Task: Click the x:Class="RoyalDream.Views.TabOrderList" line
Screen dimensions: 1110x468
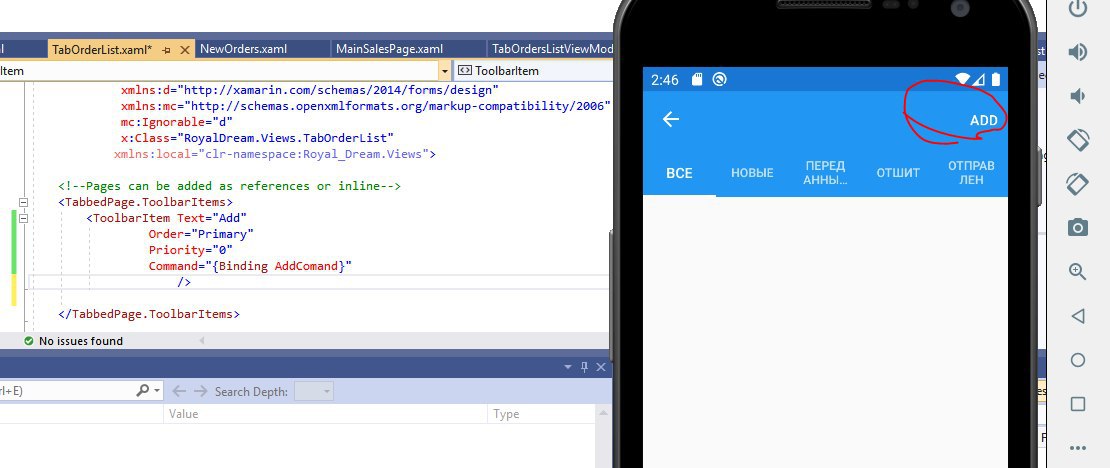Action: click(x=257, y=137)
